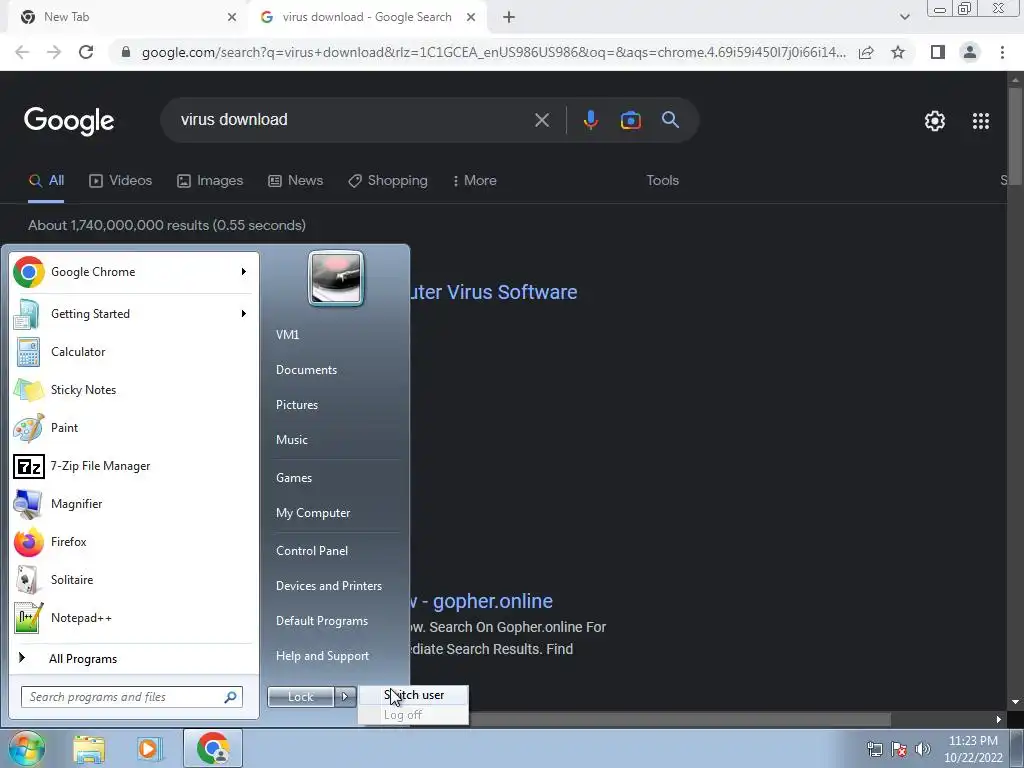Choose Log off from power menu
Image resolution: width=1024 pixels, height=768 pixels.
click(413, 714)
